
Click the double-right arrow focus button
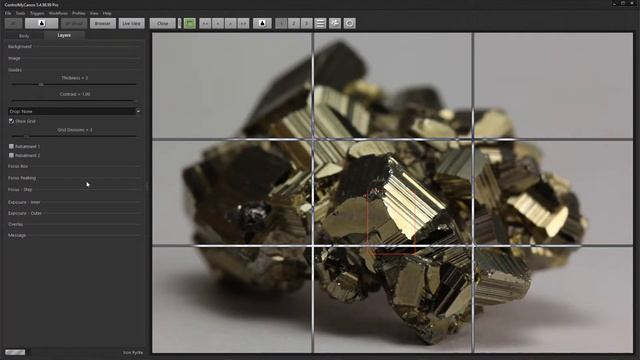(243, 23)
